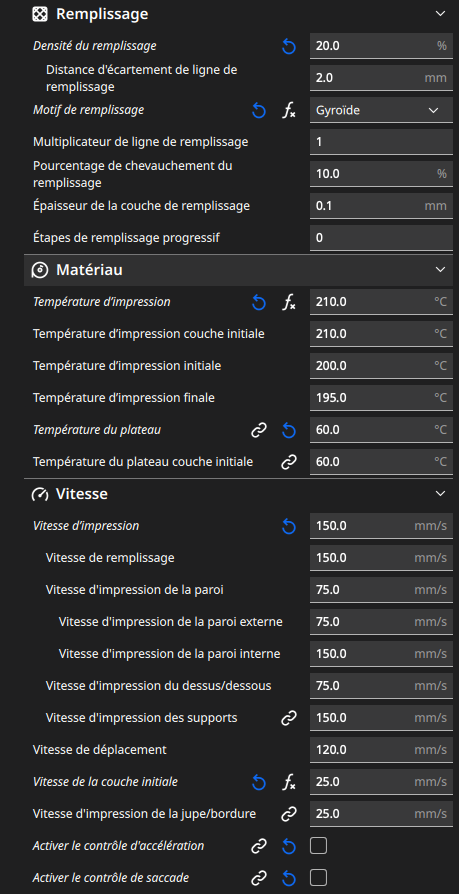The height and width of the screenshot is (894, 459).
Task: Click the fx icon beside Motif de remplissage
Action: pyautogui.click(x=289, y=111)
